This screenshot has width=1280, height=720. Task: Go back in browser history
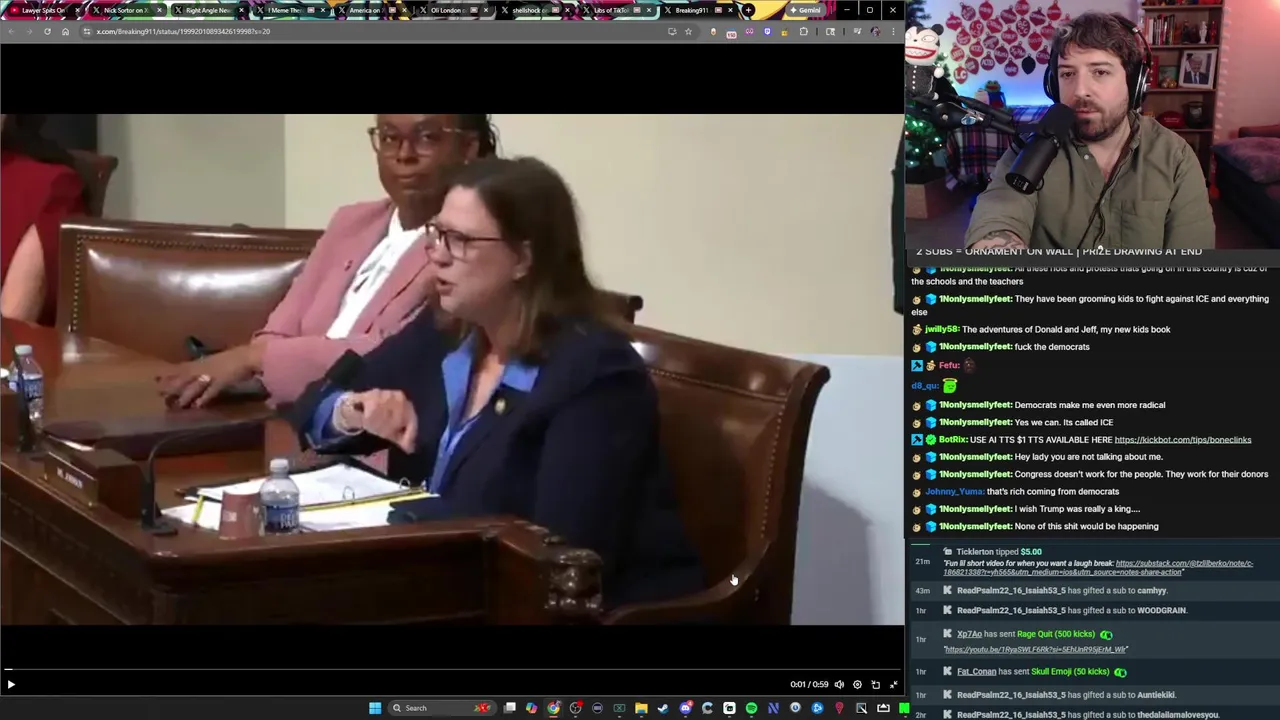pyautogui.click(x=11, y=31)
